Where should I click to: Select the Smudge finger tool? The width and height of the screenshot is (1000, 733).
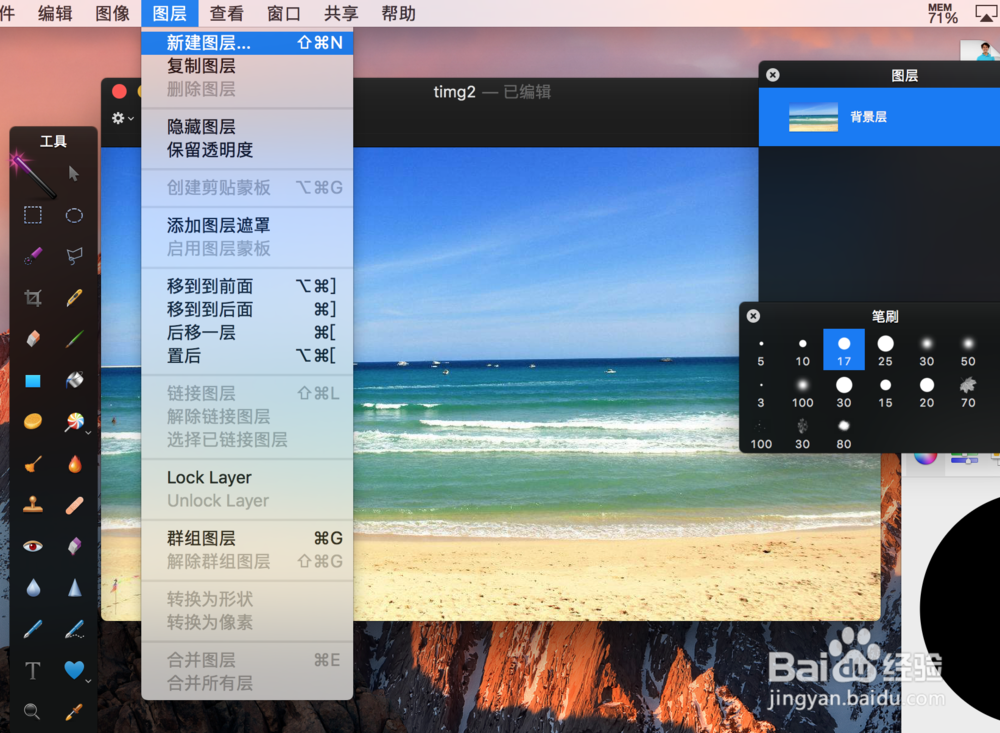coord(33,463)
